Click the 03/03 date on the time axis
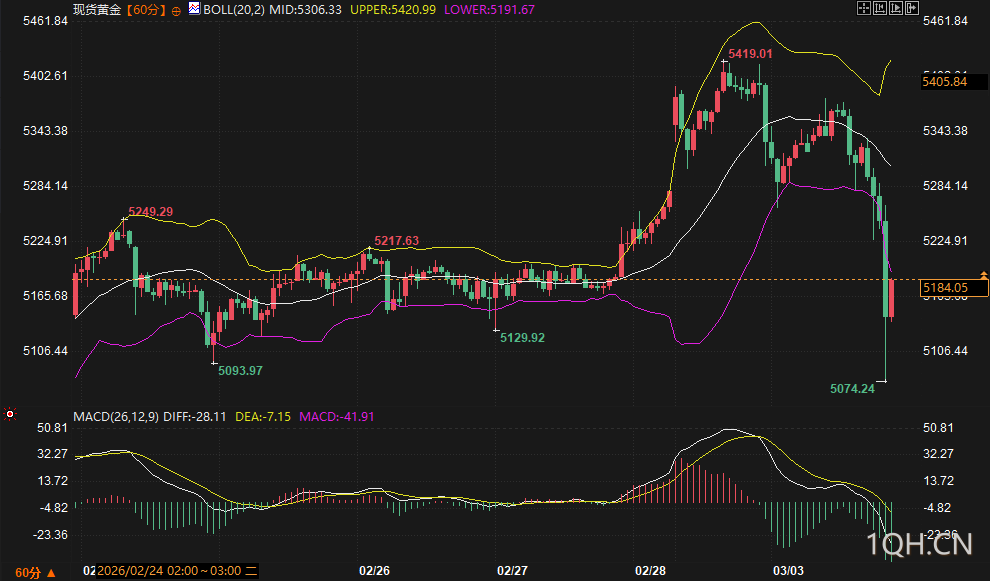 coord(789,571)
